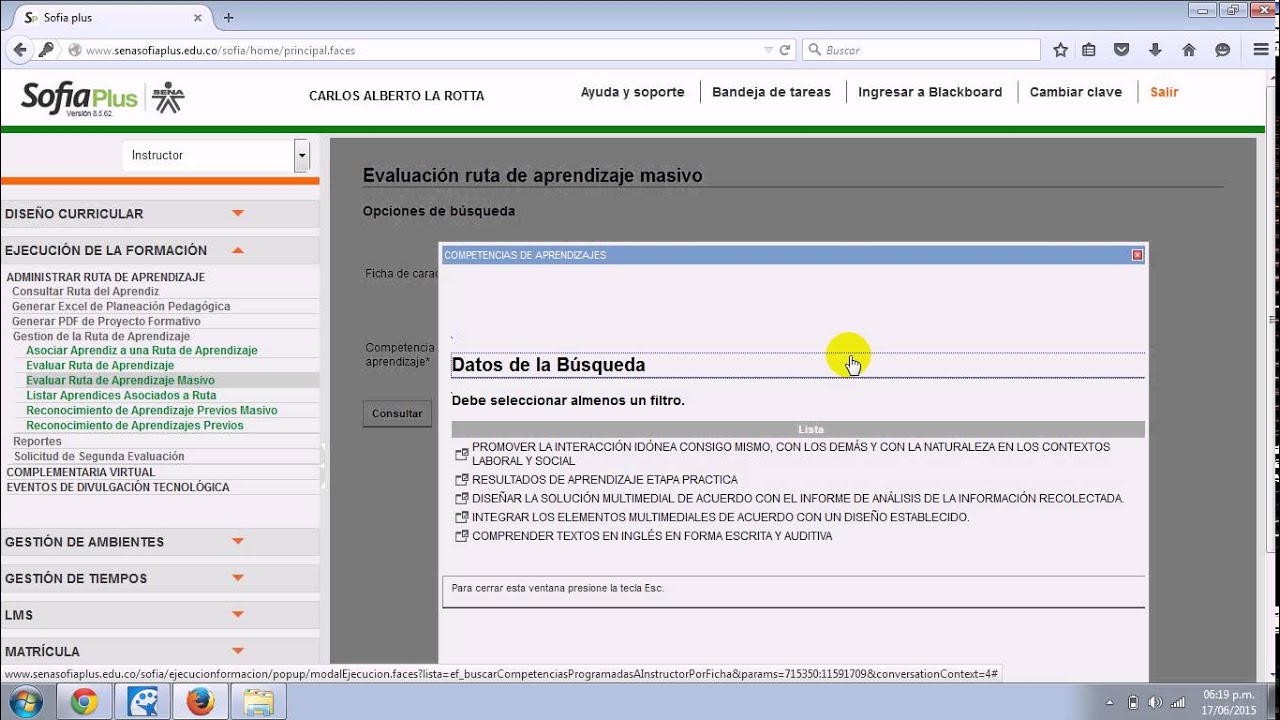Open the paint palette app in taskbar

click(142, 703)
